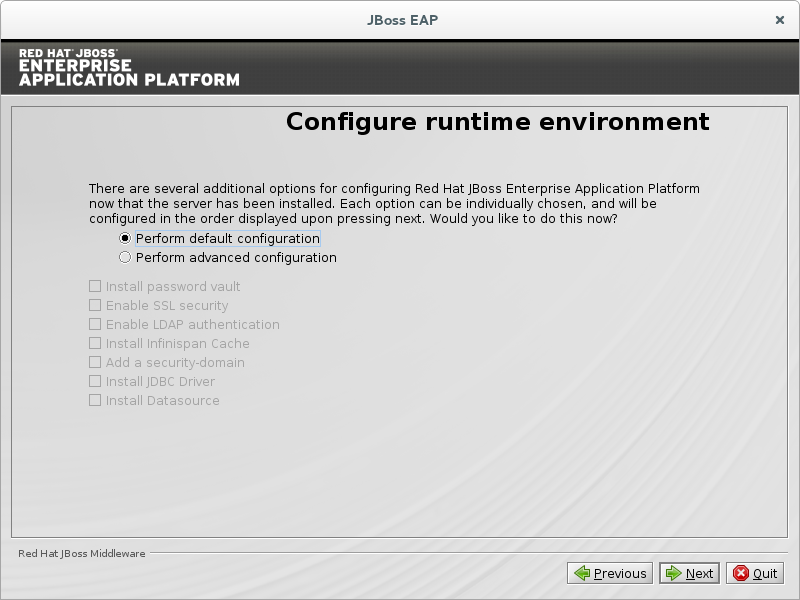800x600 pixels.
Task: Enable the Install Datasource checkbox
Action: point(95,401)
